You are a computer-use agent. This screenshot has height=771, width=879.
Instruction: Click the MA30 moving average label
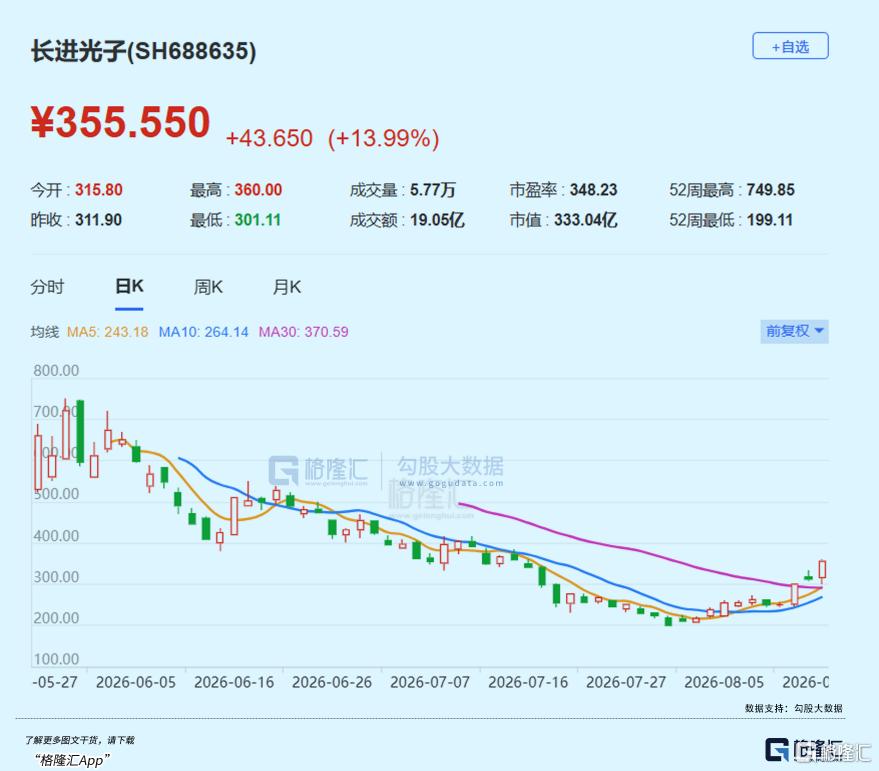coord(303,332)
